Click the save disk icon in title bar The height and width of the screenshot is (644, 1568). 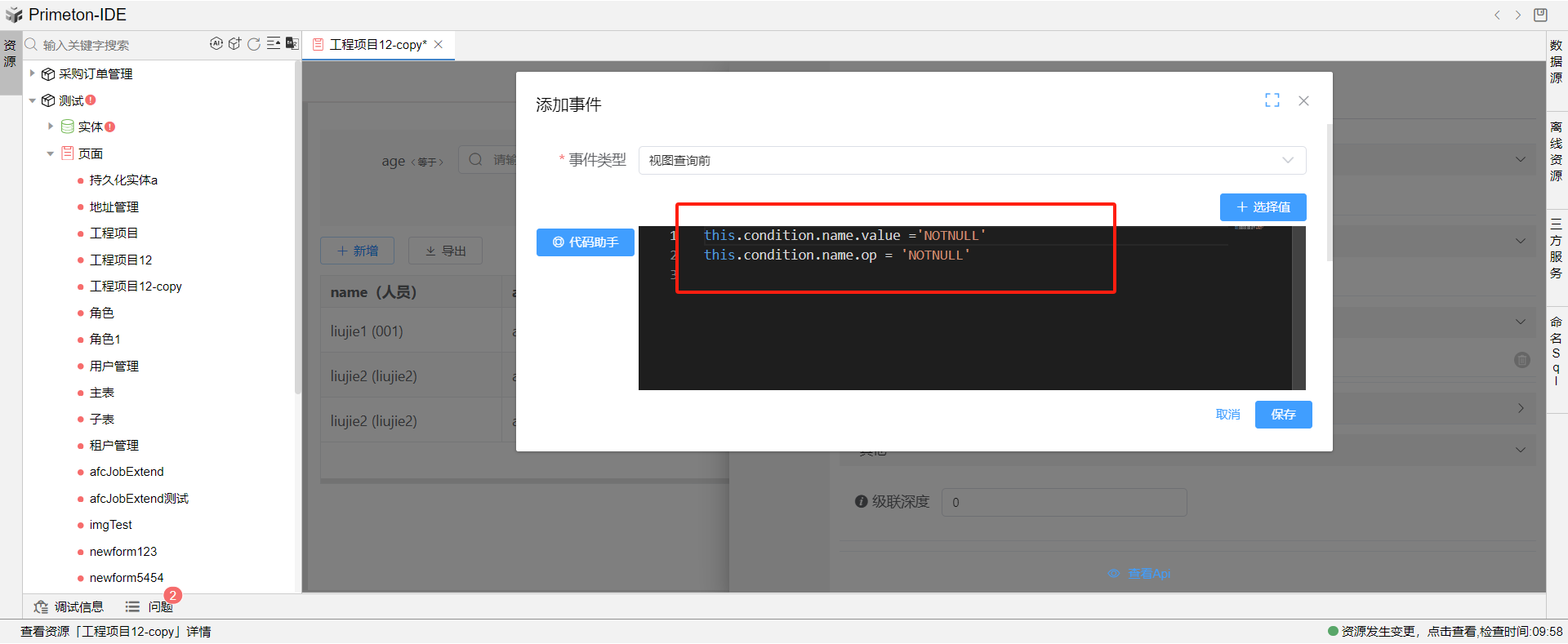coord(1540,15)
